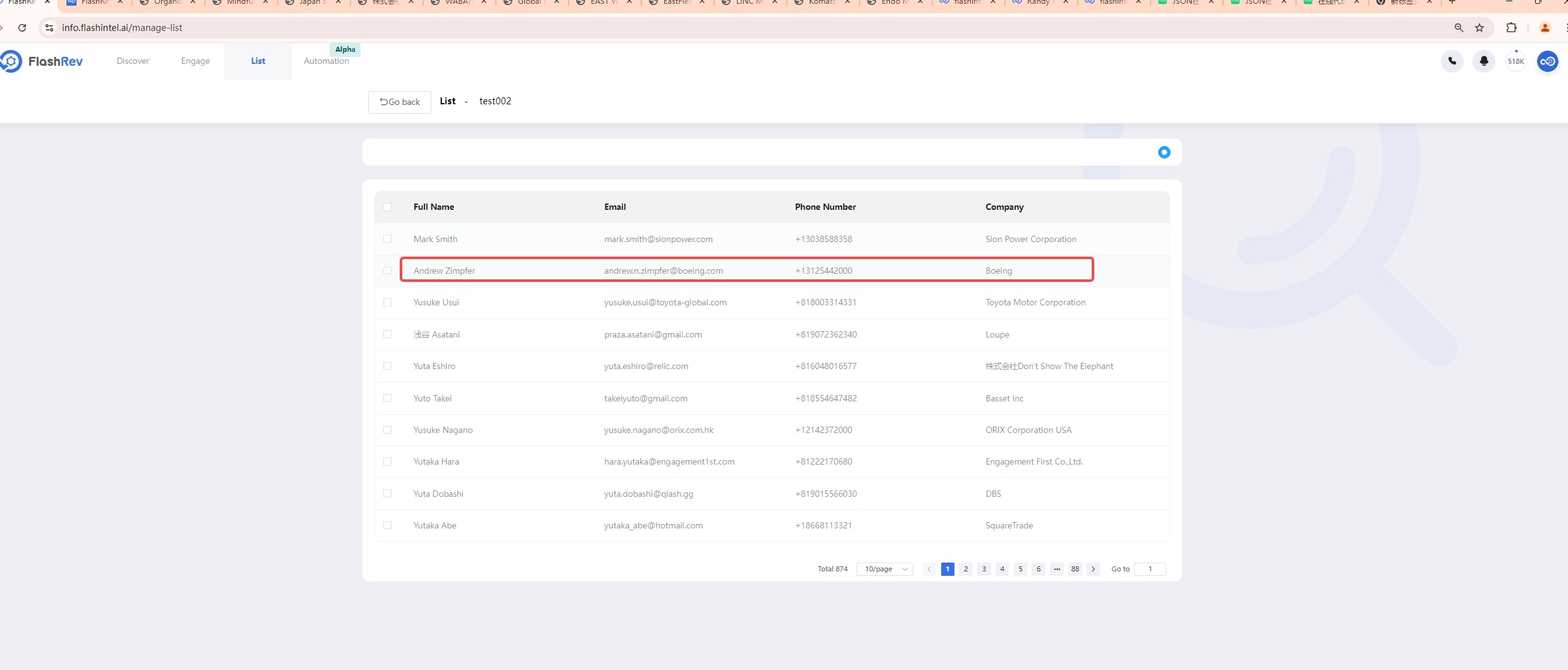Open the Chrome profile avatar
This screenshot has height=670, width=1568.
pos(1545,28)
